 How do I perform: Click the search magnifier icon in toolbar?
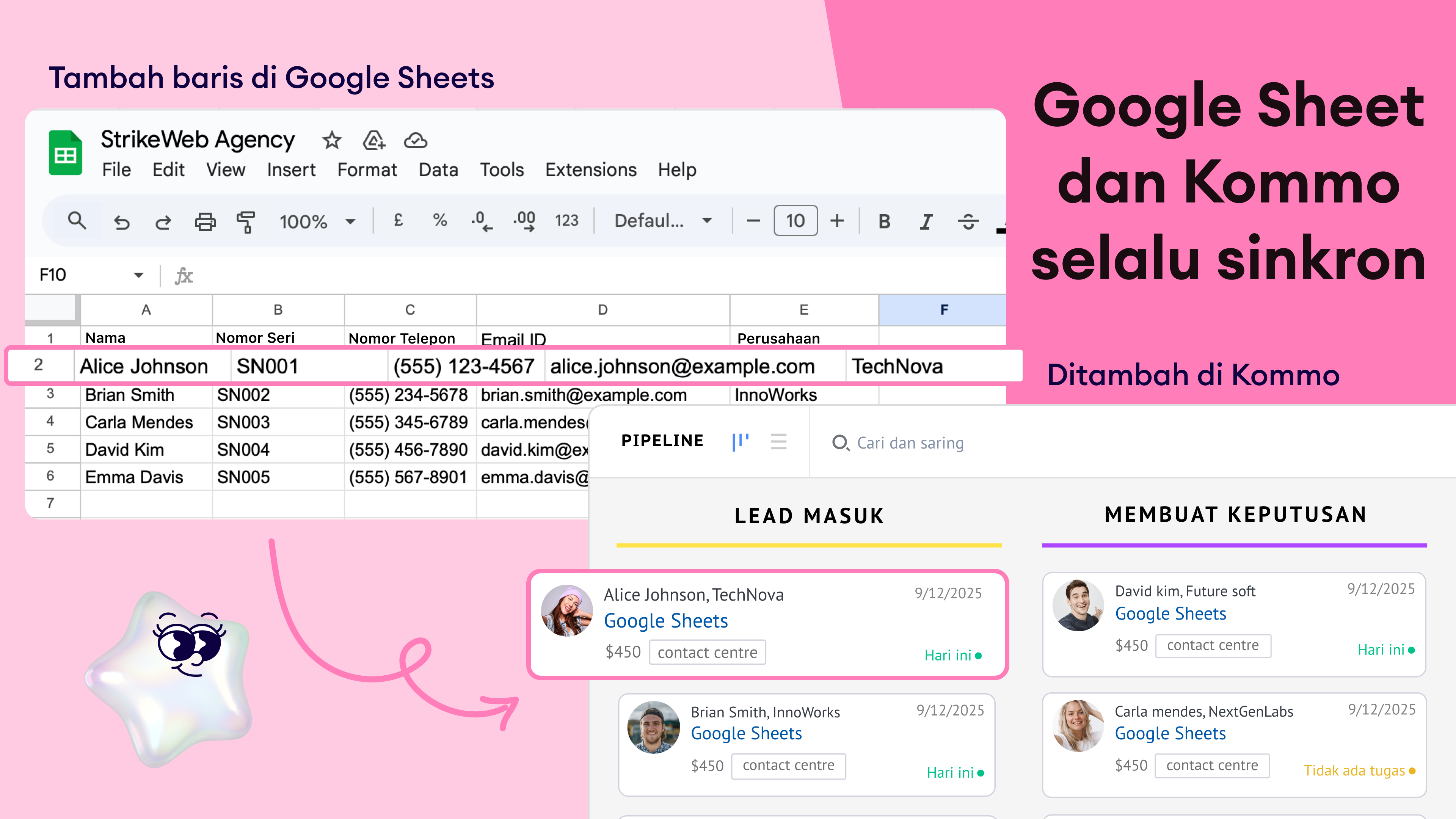pyautogui.click(x=77, y=220)
